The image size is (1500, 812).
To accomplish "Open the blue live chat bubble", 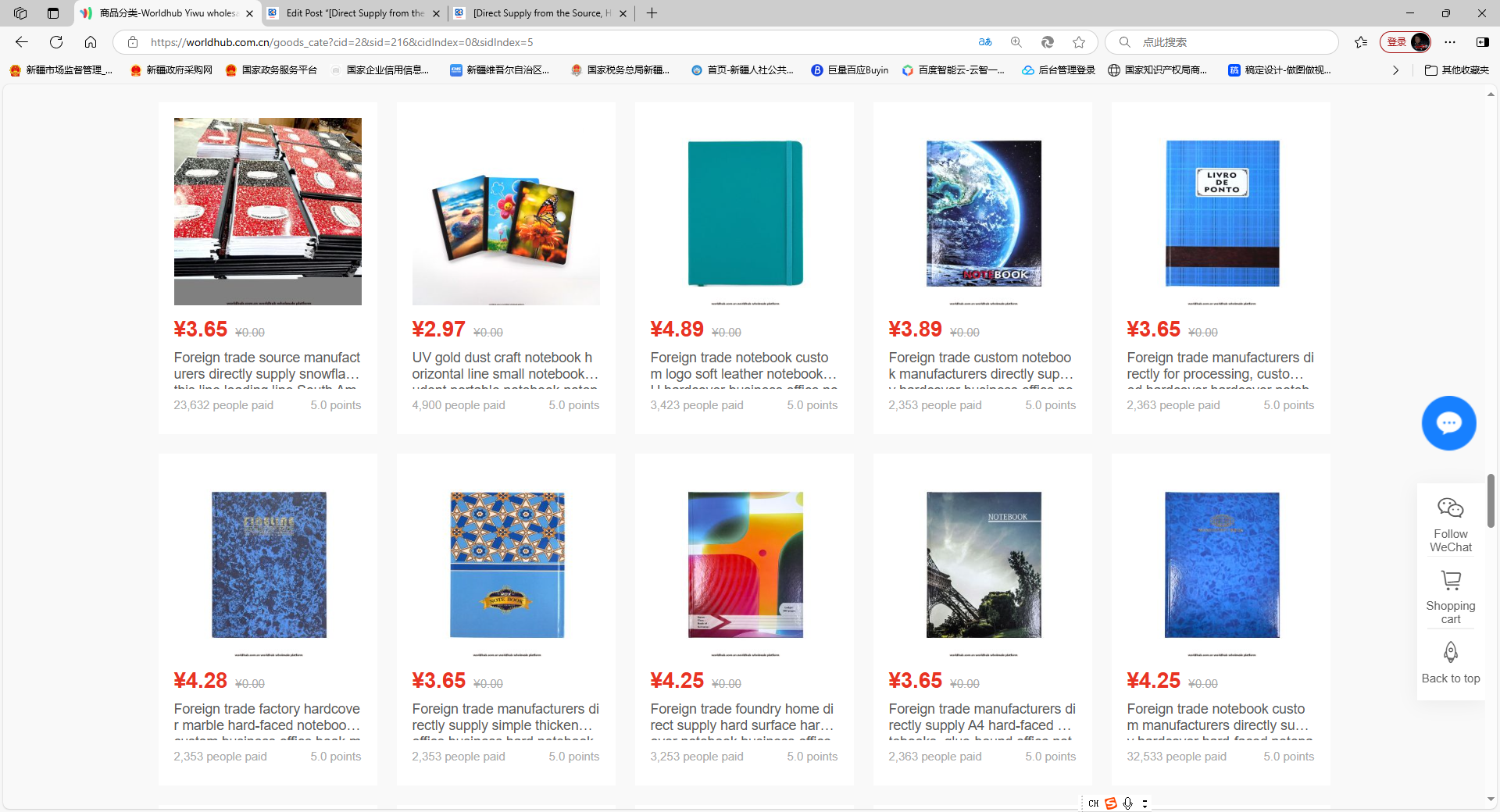I will [x=1448, y=423].
